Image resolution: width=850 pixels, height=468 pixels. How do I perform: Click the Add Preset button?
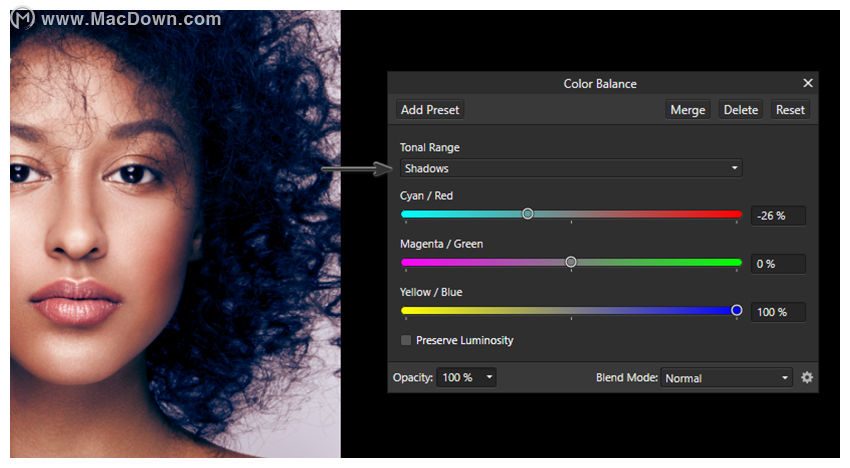coord(430,110)
